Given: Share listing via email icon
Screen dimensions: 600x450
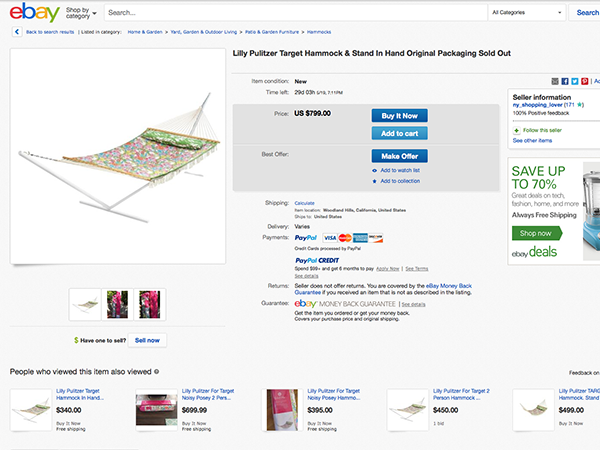Looking at the screenshot, I should coord(555,80).
